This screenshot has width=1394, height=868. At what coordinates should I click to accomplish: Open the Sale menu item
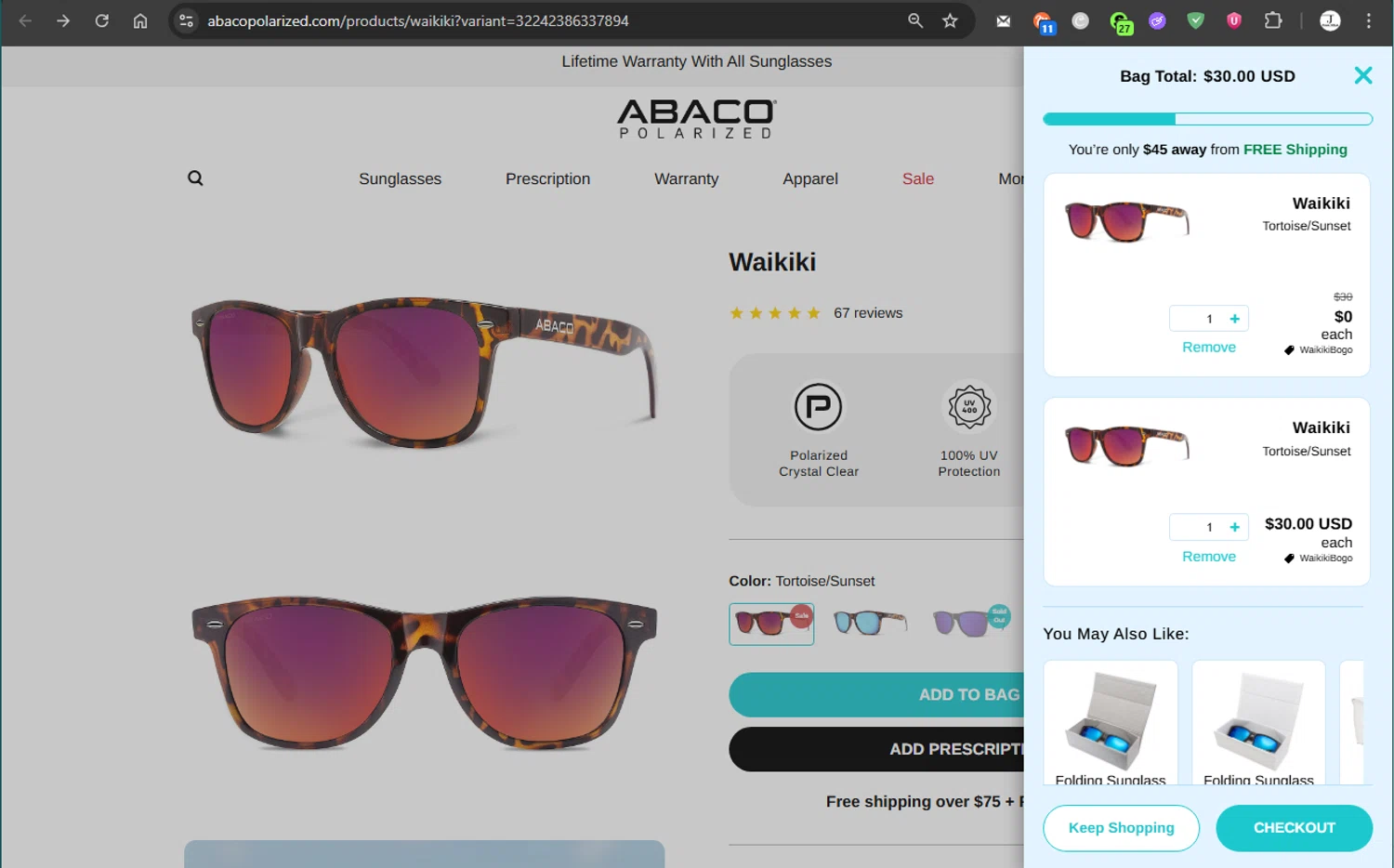coord(918,178)
